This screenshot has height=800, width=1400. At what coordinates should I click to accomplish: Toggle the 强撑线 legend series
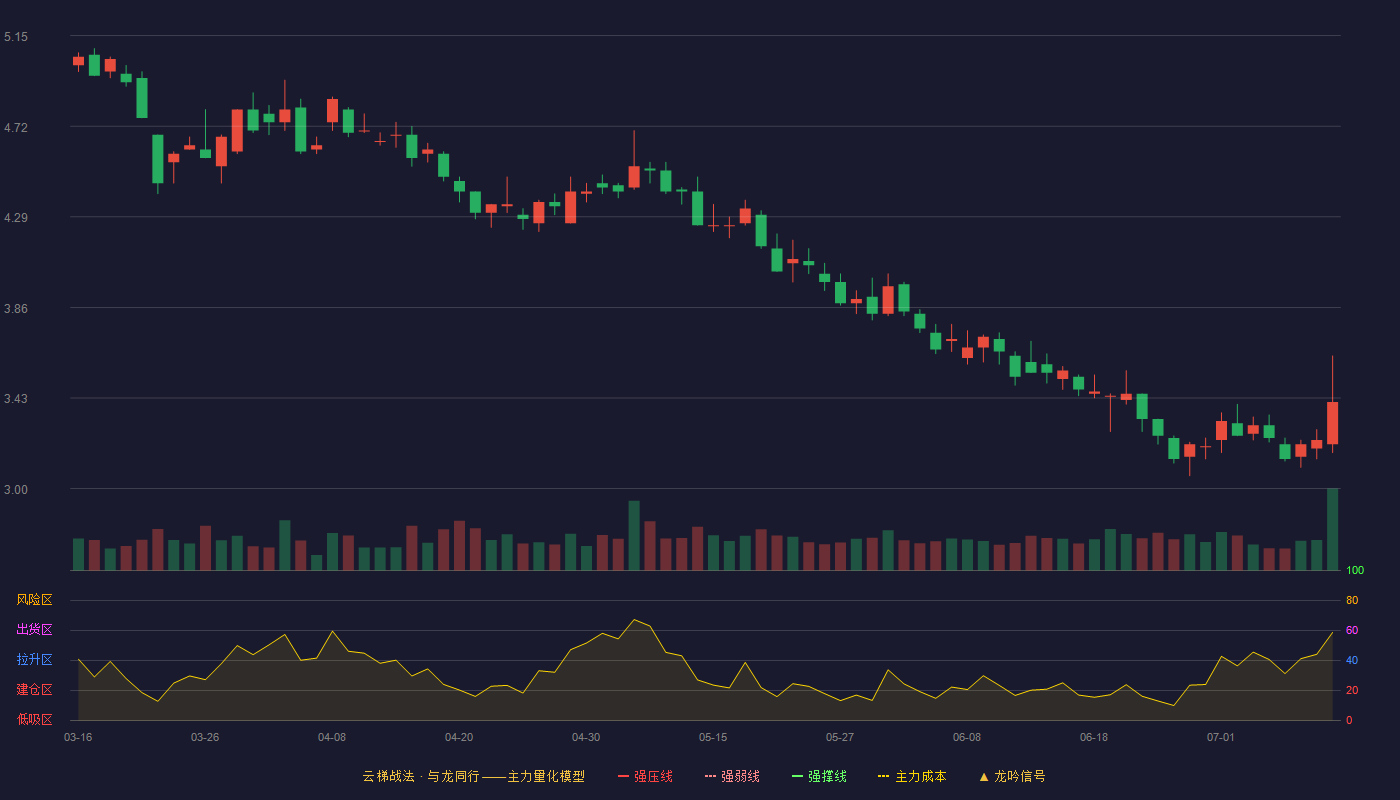[819, 776]
